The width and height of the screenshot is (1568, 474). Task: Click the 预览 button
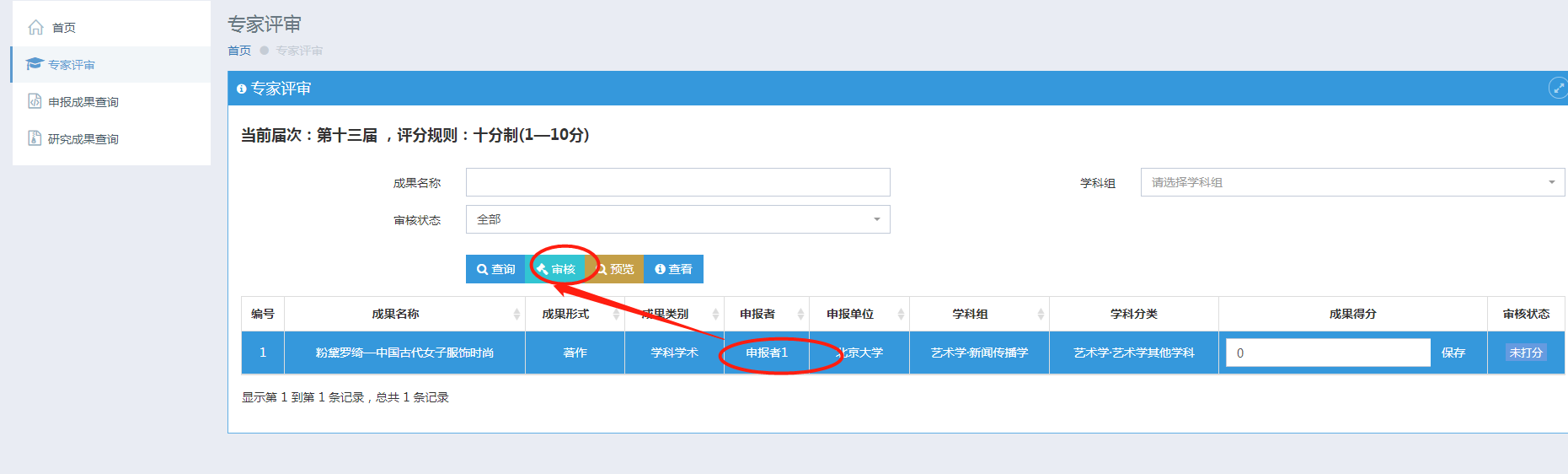pyautogui.click(x=614, y=269)
